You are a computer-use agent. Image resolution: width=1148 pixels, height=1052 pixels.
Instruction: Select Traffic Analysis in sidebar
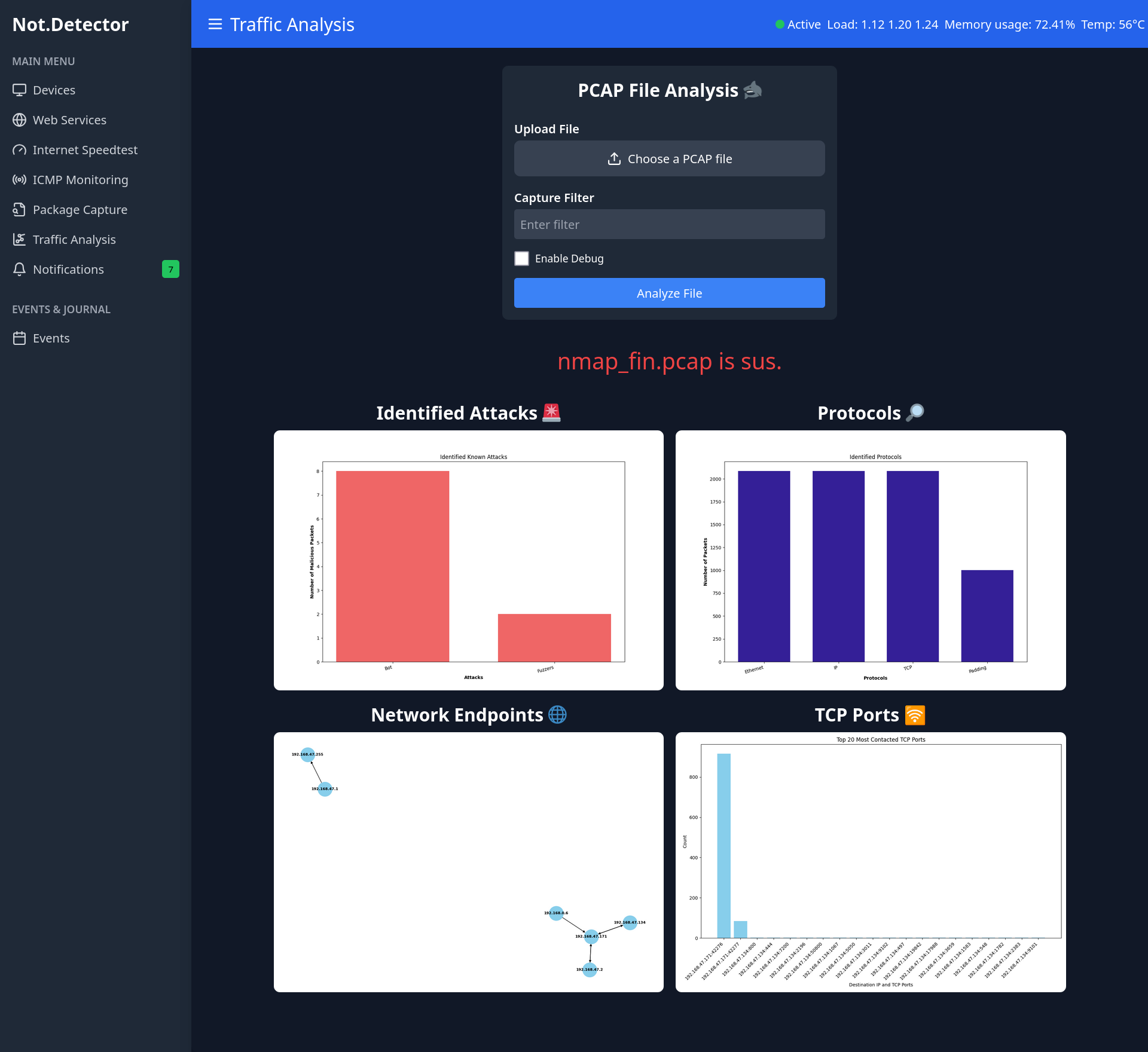click(x=96, y=239)
